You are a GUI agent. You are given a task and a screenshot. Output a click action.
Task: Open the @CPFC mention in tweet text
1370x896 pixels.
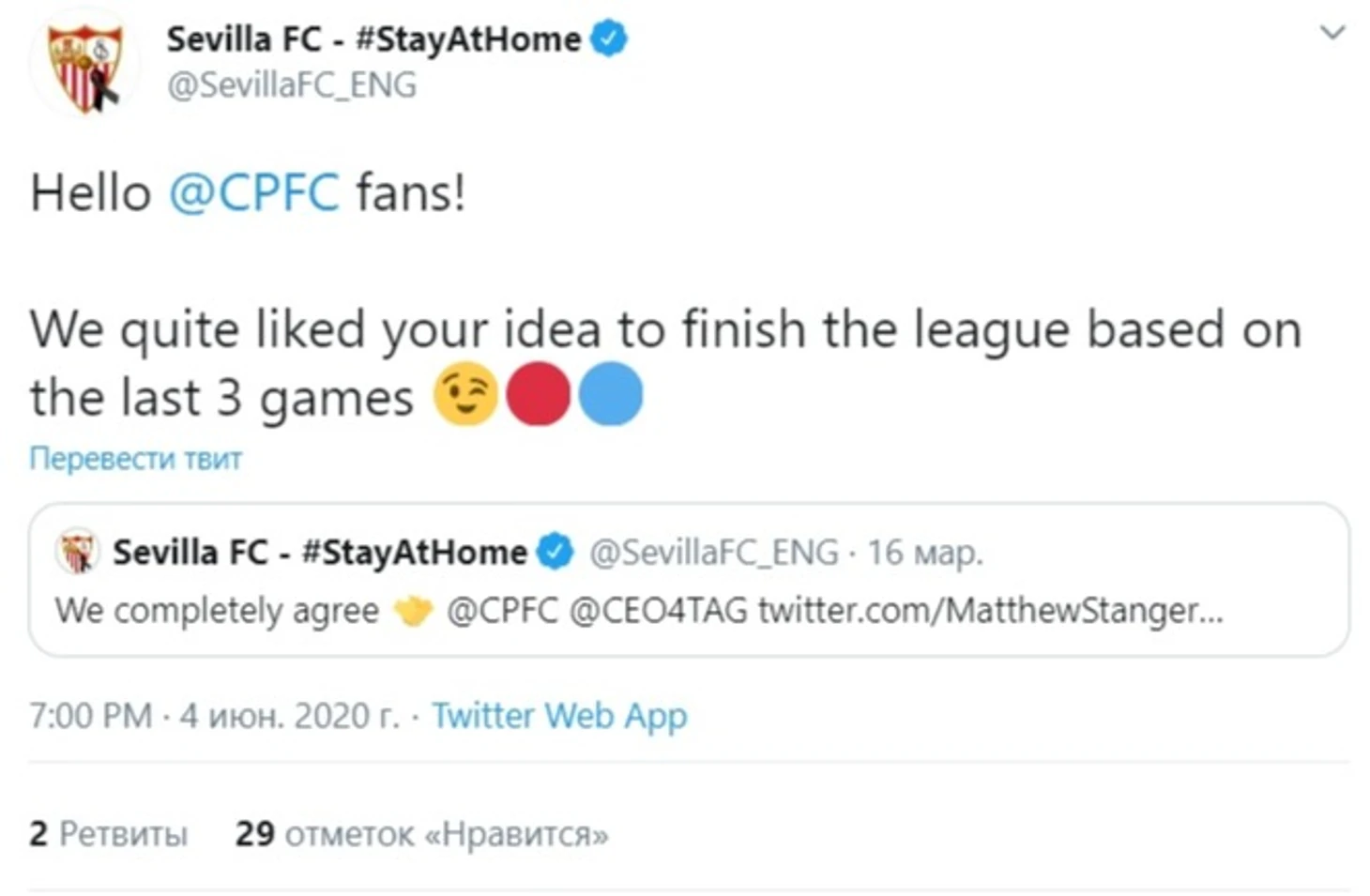pyautogui.click(x=253, y=194)
